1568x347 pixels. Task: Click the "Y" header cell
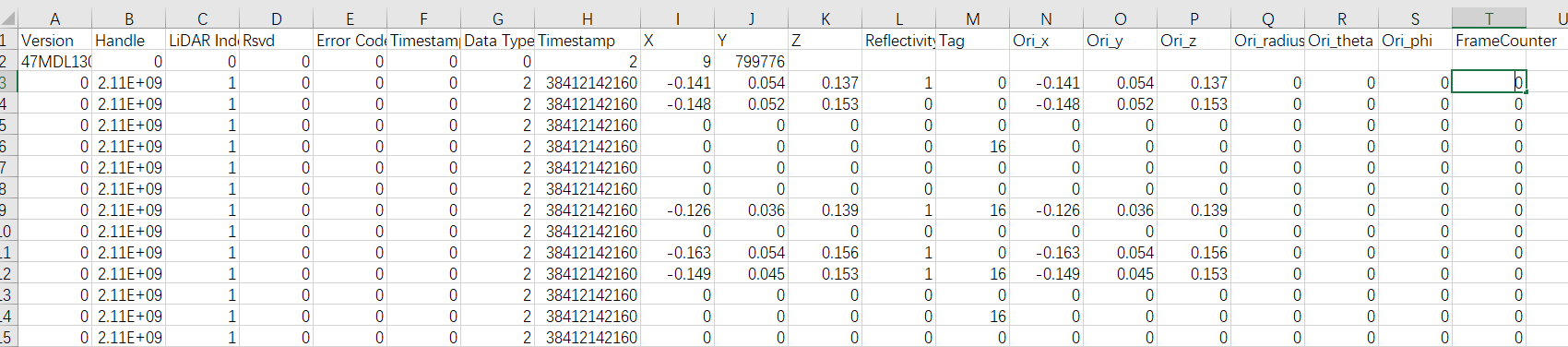[x=752, y=40]
